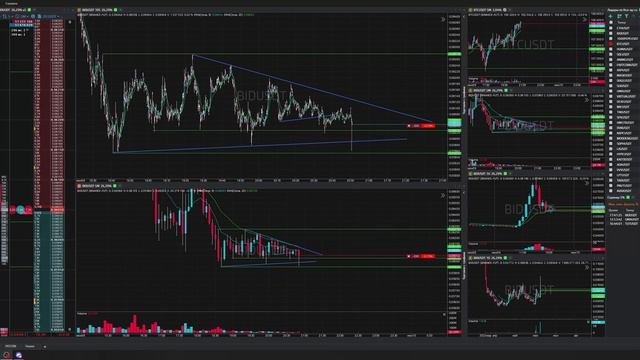This screenshot has height=360, width=640.
Task: Add new symbol with watchlist plus icon
Action: coord(611,16)
